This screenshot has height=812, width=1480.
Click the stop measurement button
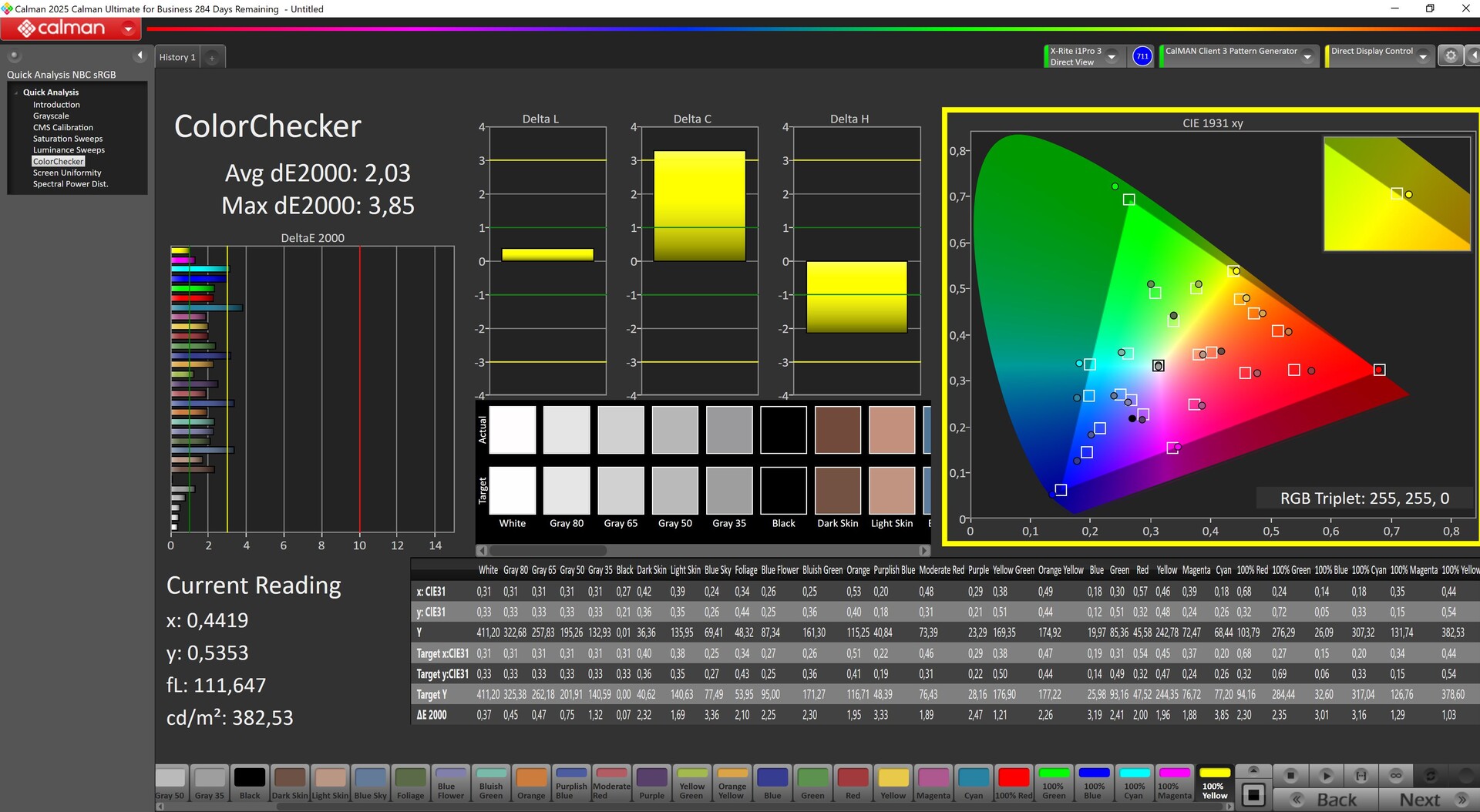point(1290,775)
